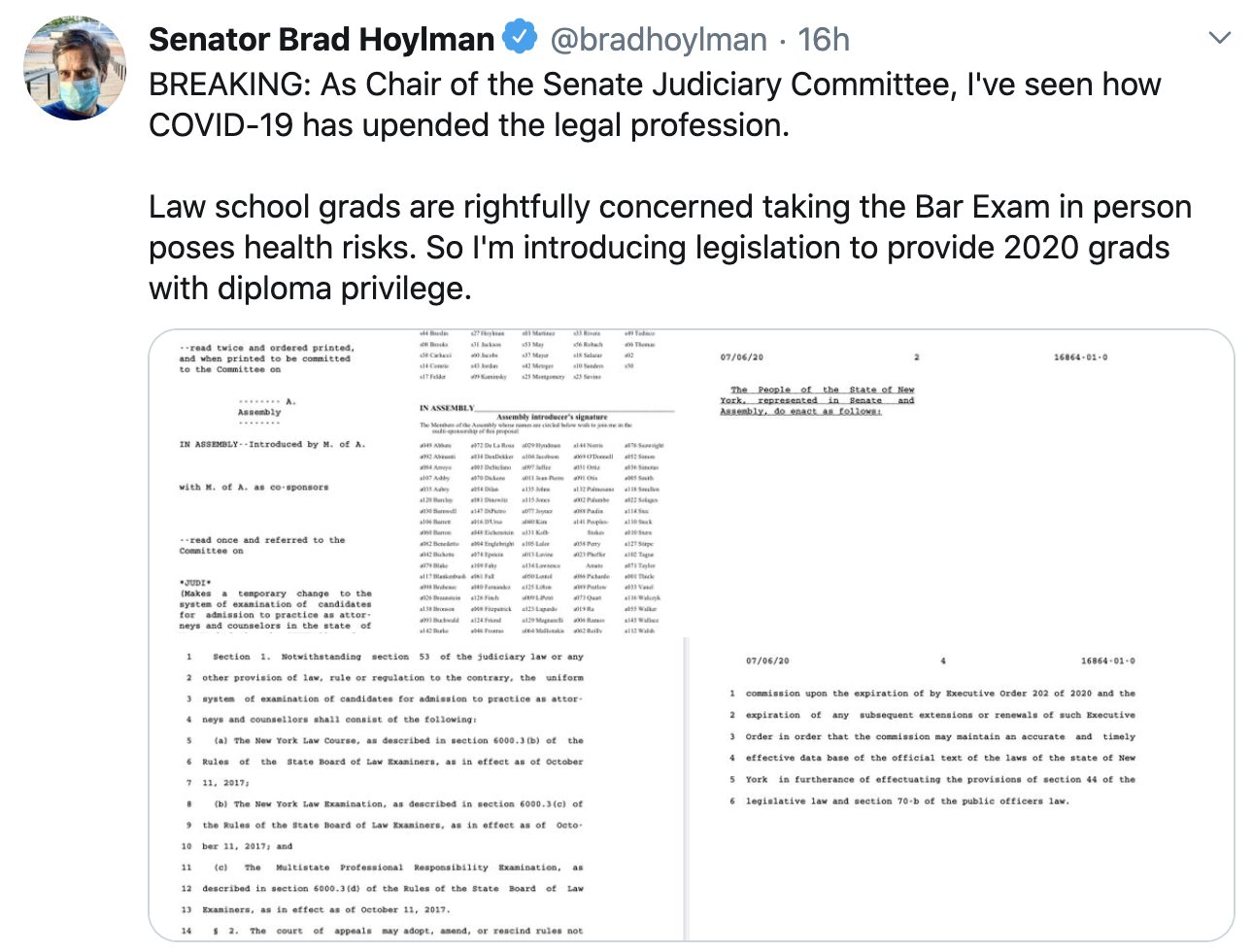Screen dimensions: 1253x952
Task: Click Senator Brad Hoylman's profile avatar
Action: (74, 67)
